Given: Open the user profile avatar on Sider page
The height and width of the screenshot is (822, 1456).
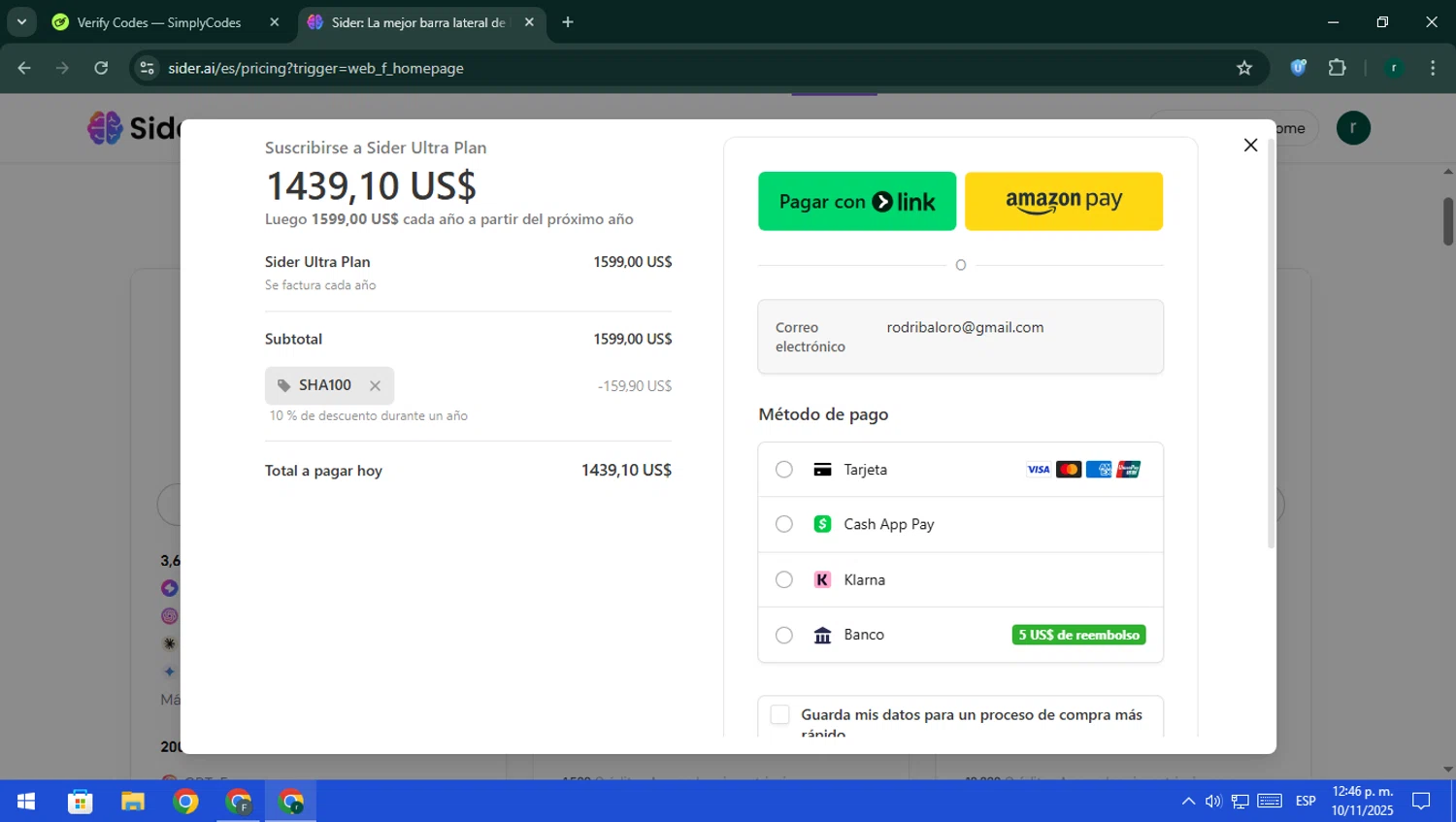Looking at the screenshot, I should 1353,127.
